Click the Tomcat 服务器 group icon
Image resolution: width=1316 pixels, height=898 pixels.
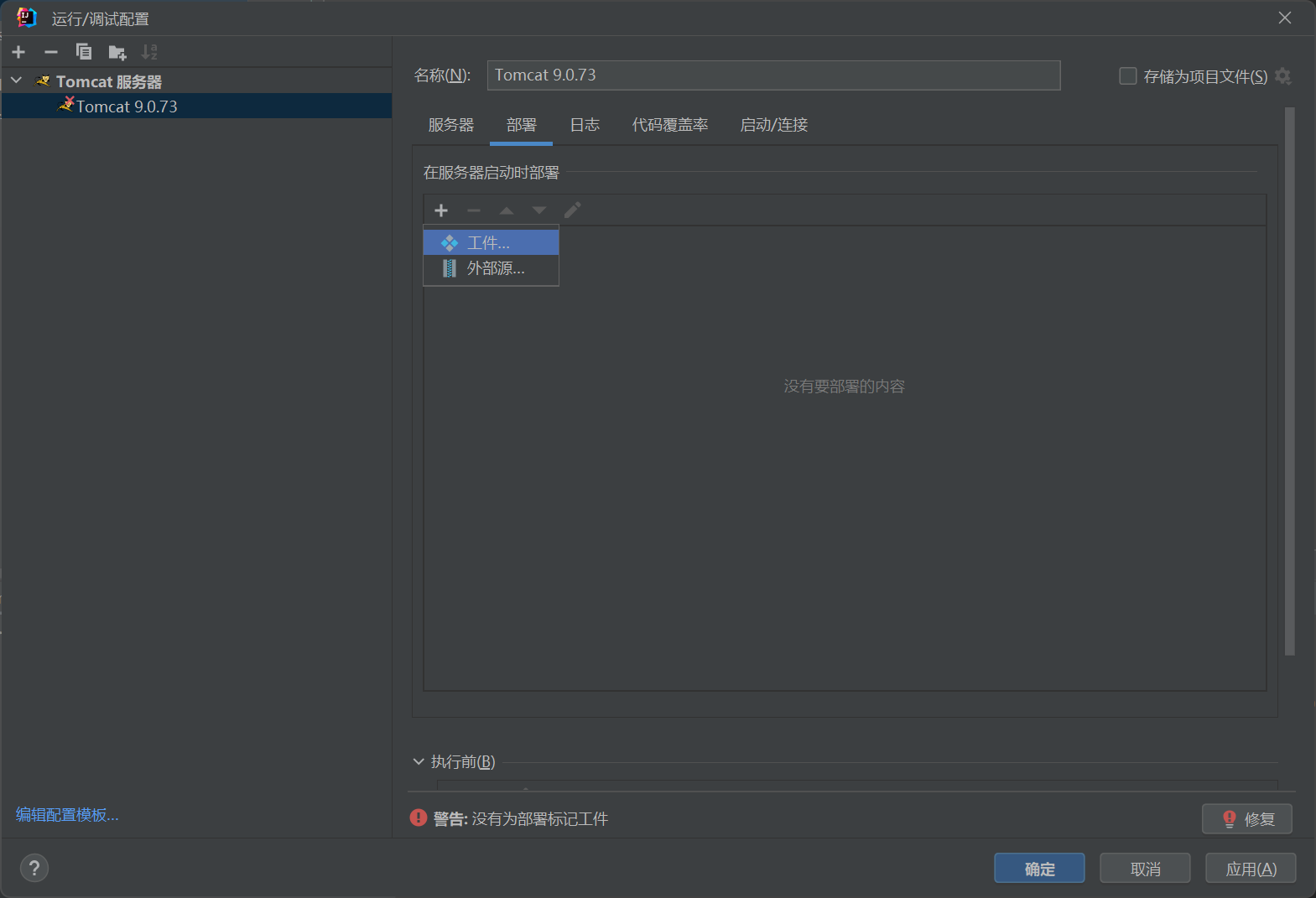coord(44,81)
